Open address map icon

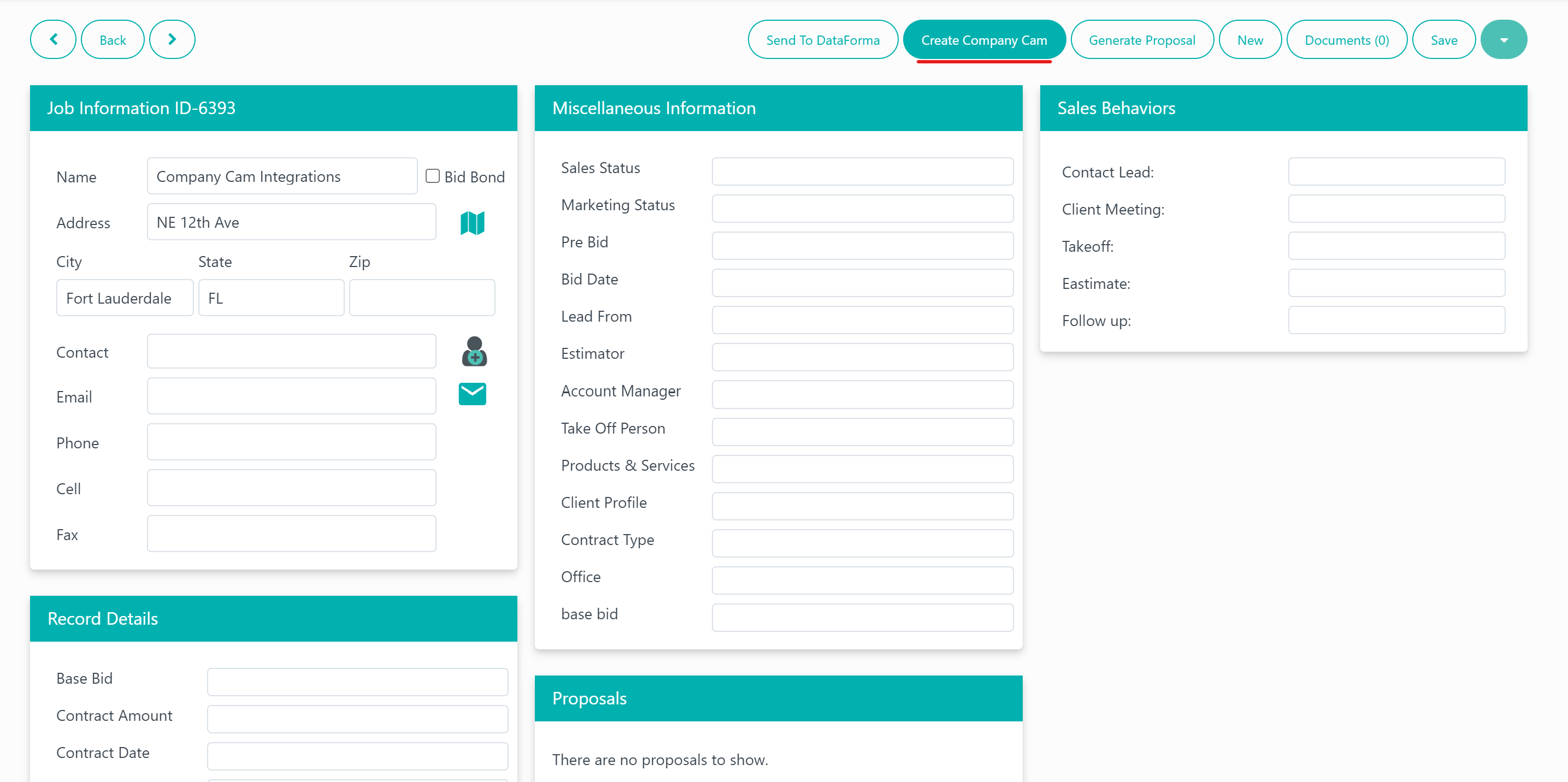coord(473,223)
